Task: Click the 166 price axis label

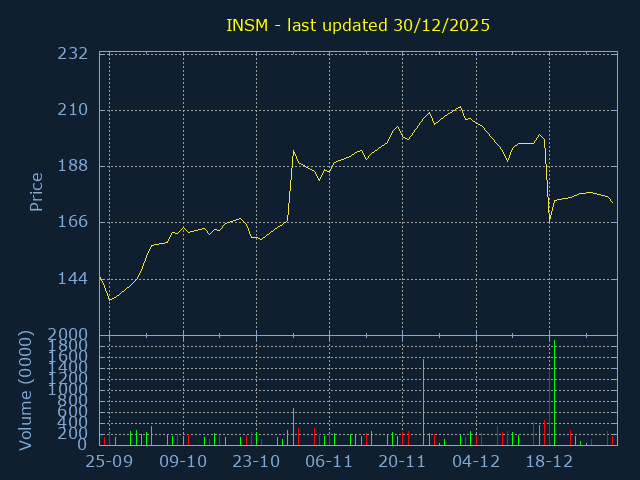Action: click(73, 222)
